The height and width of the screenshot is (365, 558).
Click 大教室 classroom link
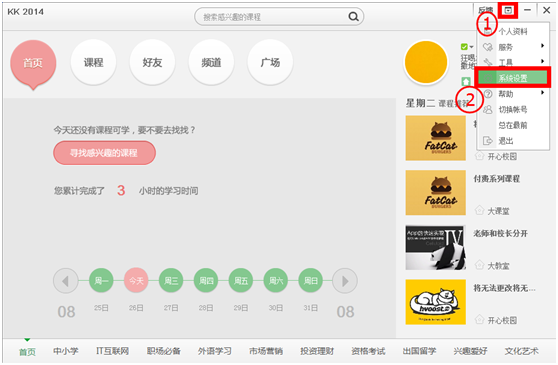498,265
